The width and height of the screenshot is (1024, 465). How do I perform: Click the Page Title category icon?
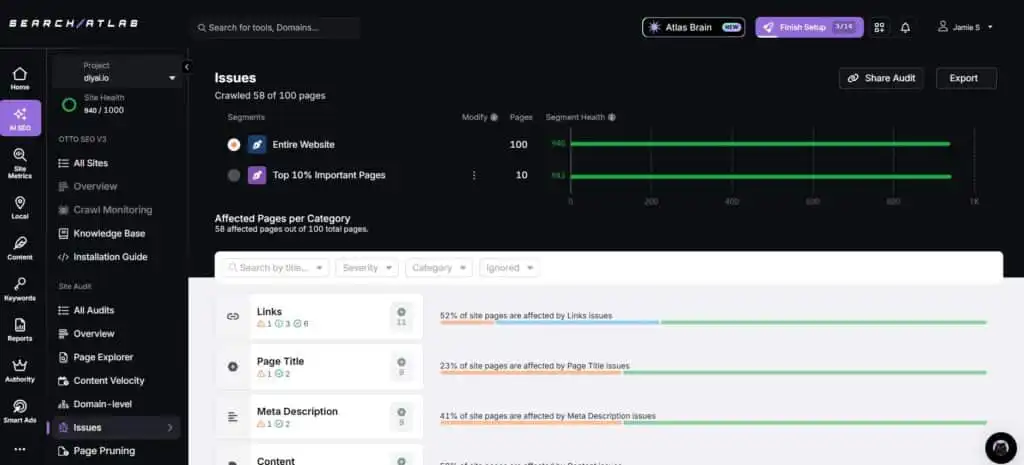[232, 367]
